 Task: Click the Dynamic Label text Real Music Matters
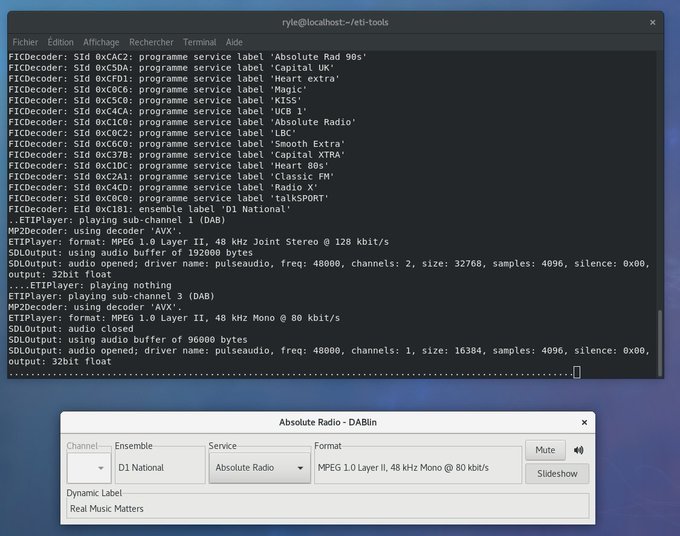pyautogui.click(x=107, y=509)
